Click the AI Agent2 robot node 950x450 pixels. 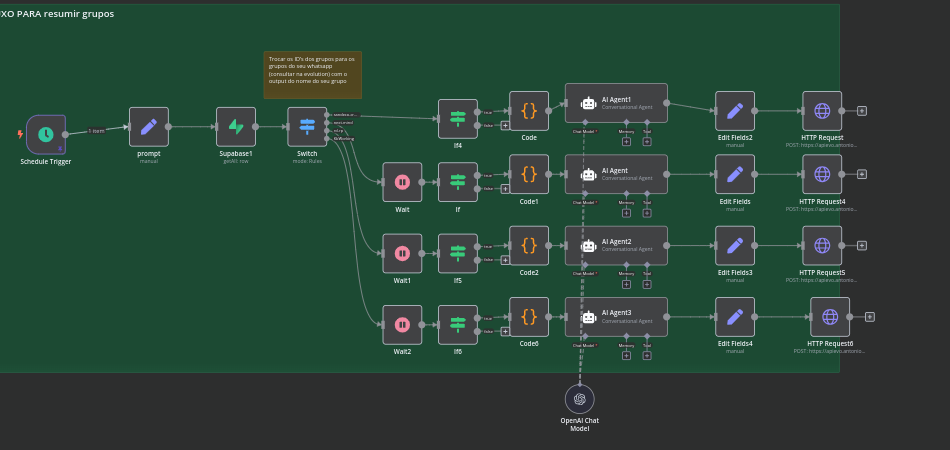tap(616, 245)
